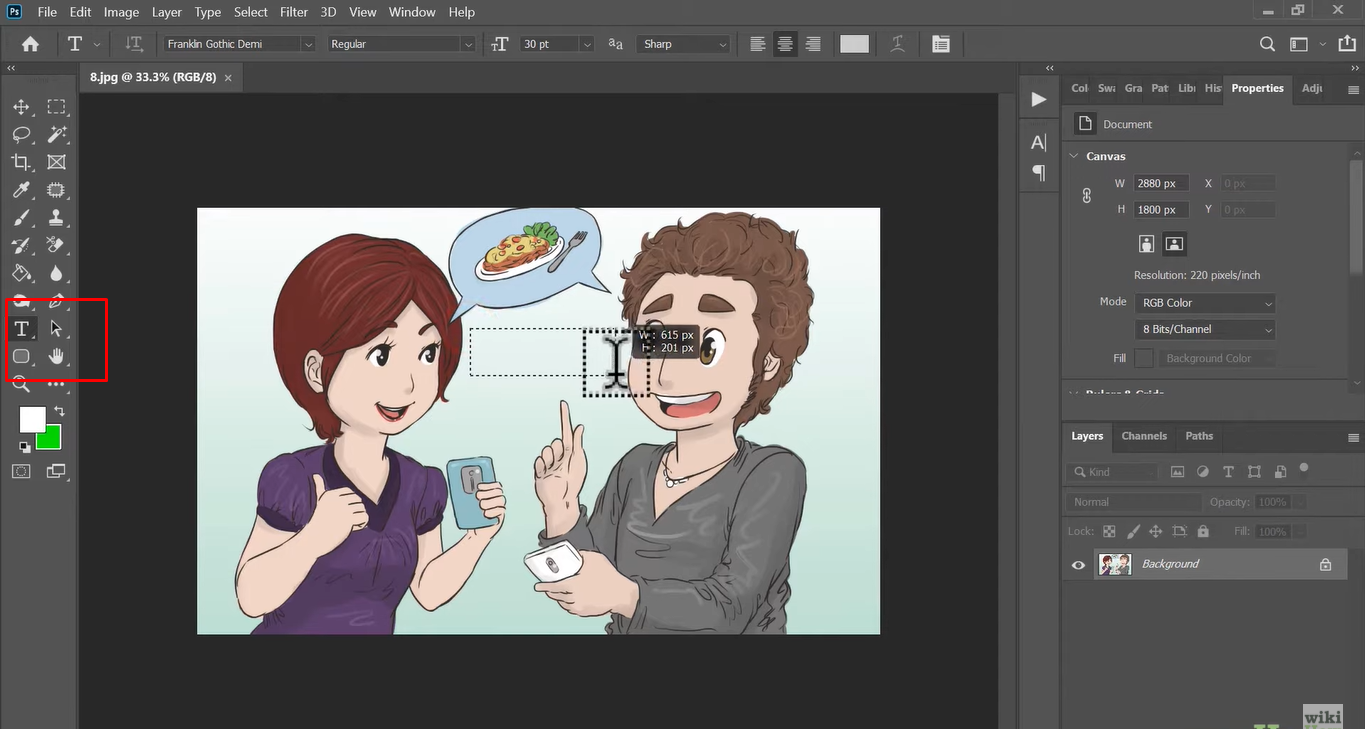Viewport: 1365px width, 729px height.
Task: Select the Zoom tool
Action: [x=21, y=383]
